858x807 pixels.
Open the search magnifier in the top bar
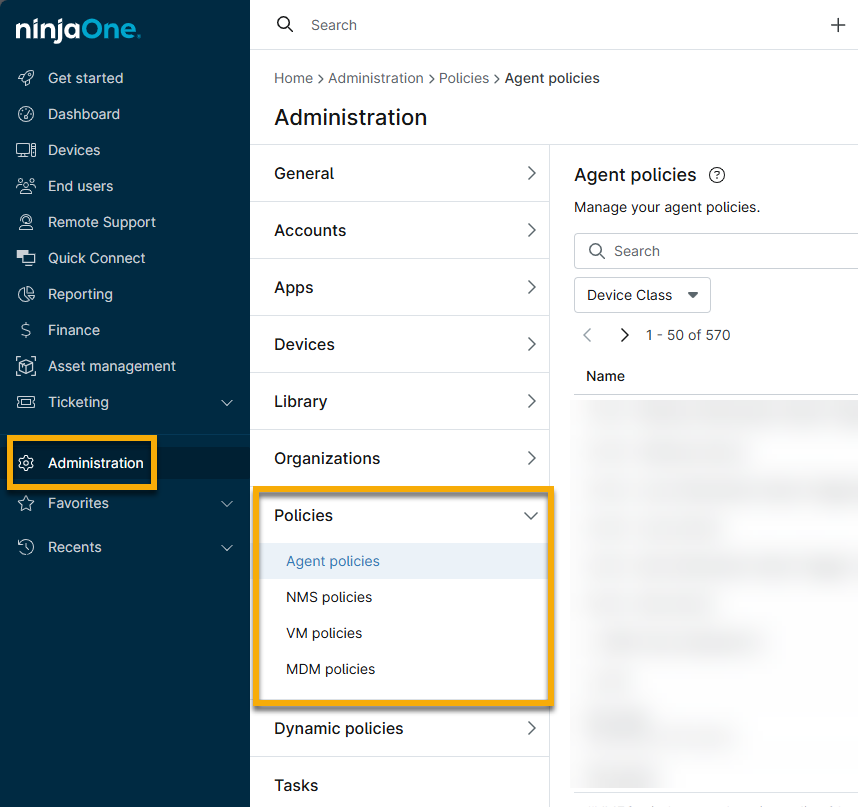[285, 23]
